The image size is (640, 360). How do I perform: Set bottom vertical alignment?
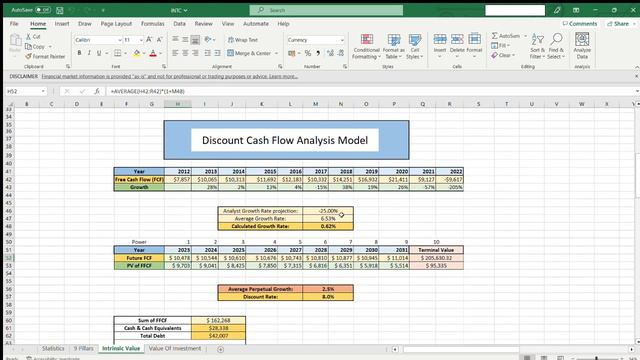196,39
